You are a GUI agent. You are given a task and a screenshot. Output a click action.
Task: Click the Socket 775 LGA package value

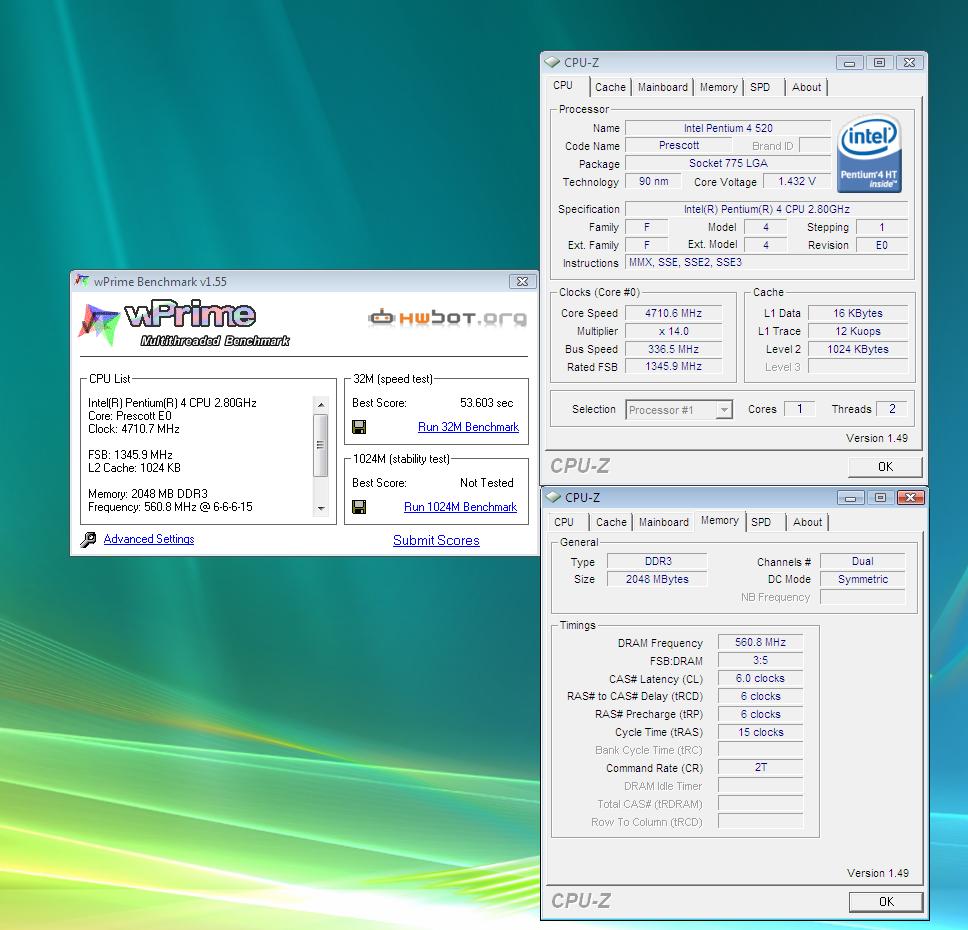[x=728, y=163]
